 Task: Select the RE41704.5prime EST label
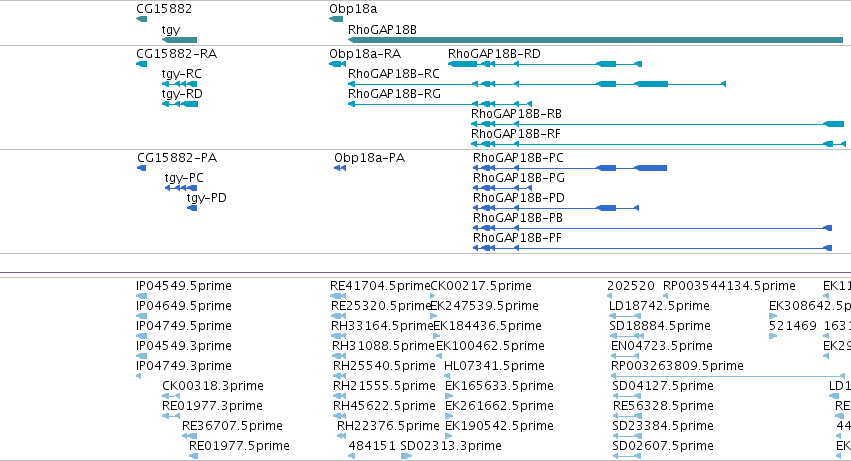[x=380, y=286]
